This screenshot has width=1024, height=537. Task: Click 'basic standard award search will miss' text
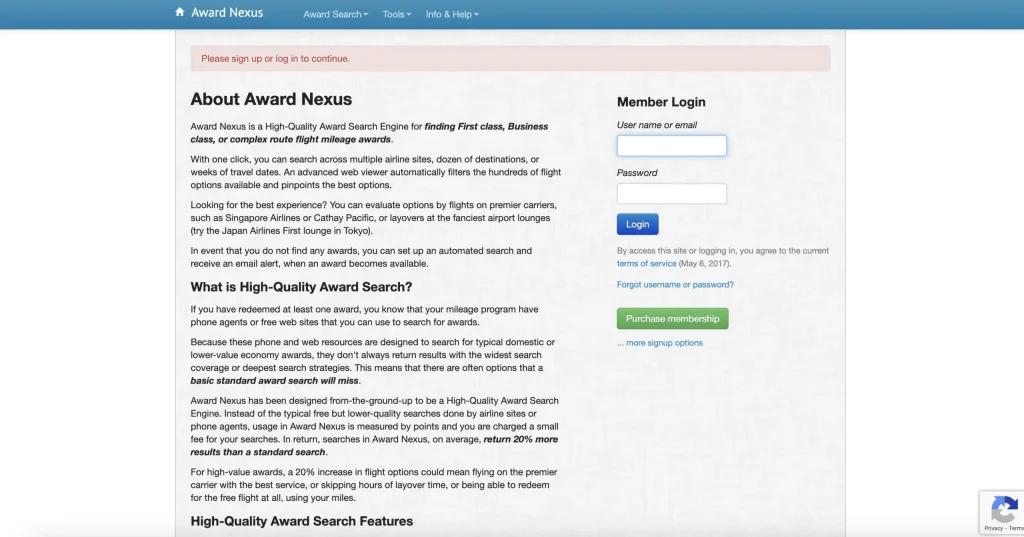[274, 381]
